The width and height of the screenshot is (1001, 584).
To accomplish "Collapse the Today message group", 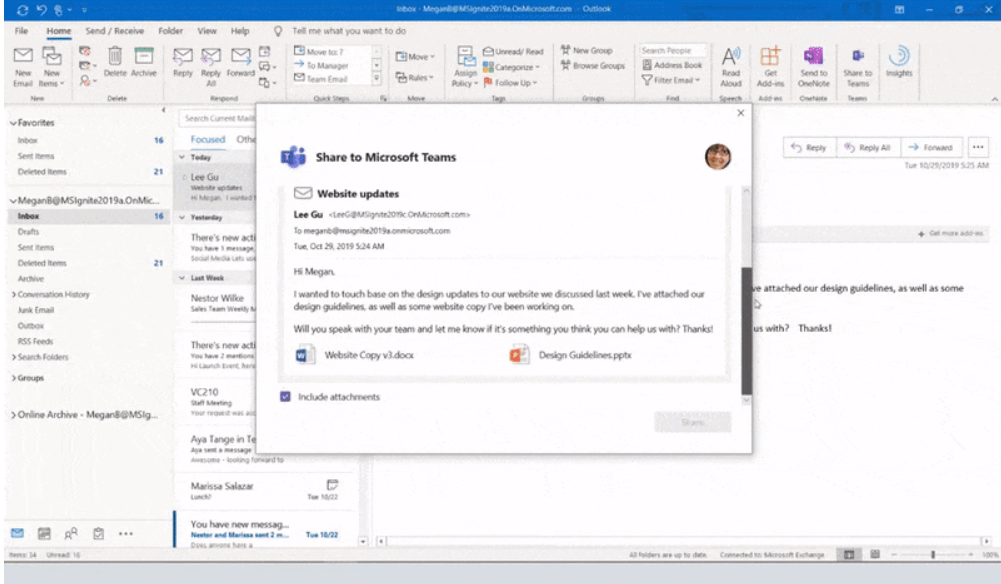I will (182, 157).
